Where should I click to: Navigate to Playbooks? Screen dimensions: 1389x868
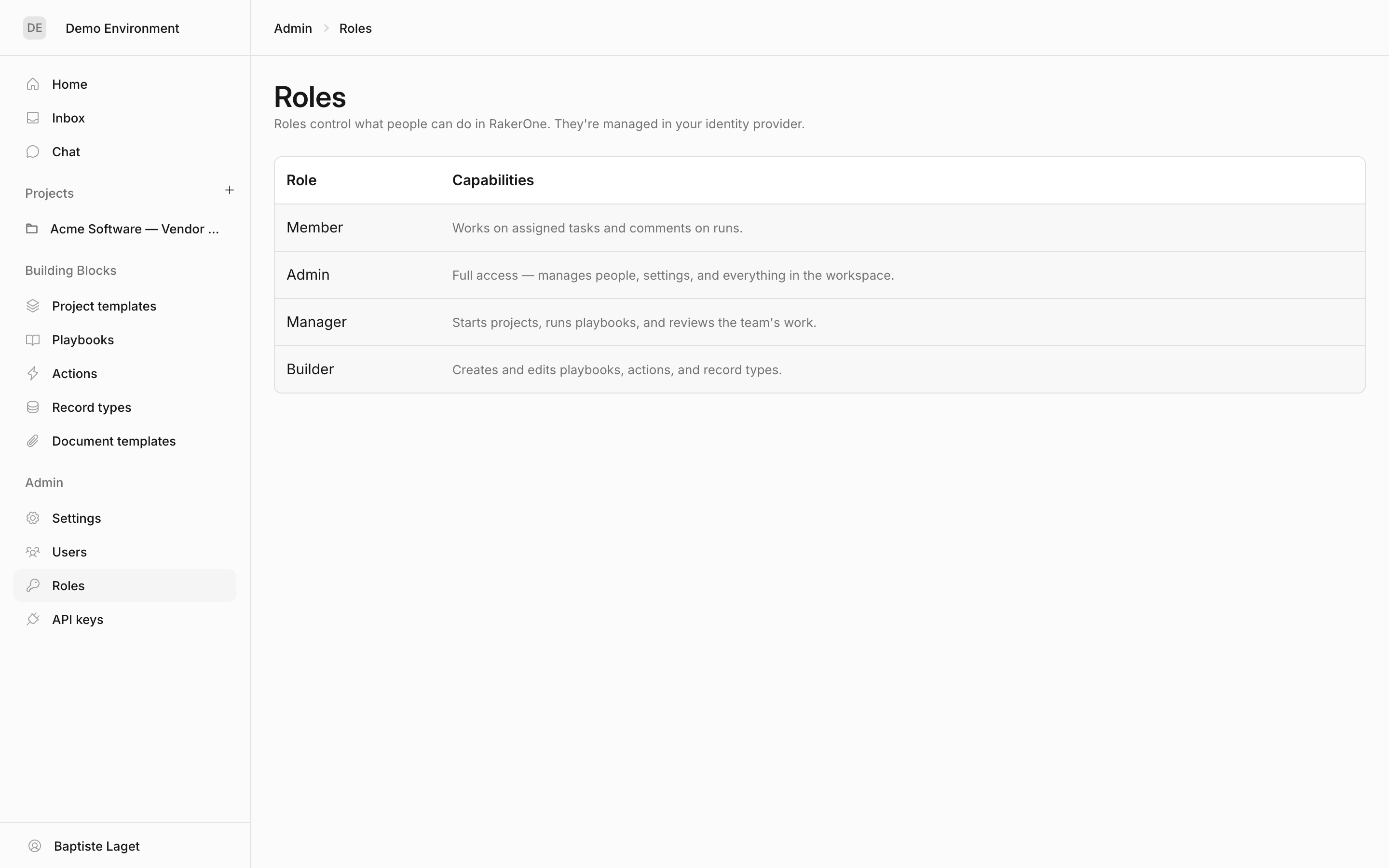124,340
